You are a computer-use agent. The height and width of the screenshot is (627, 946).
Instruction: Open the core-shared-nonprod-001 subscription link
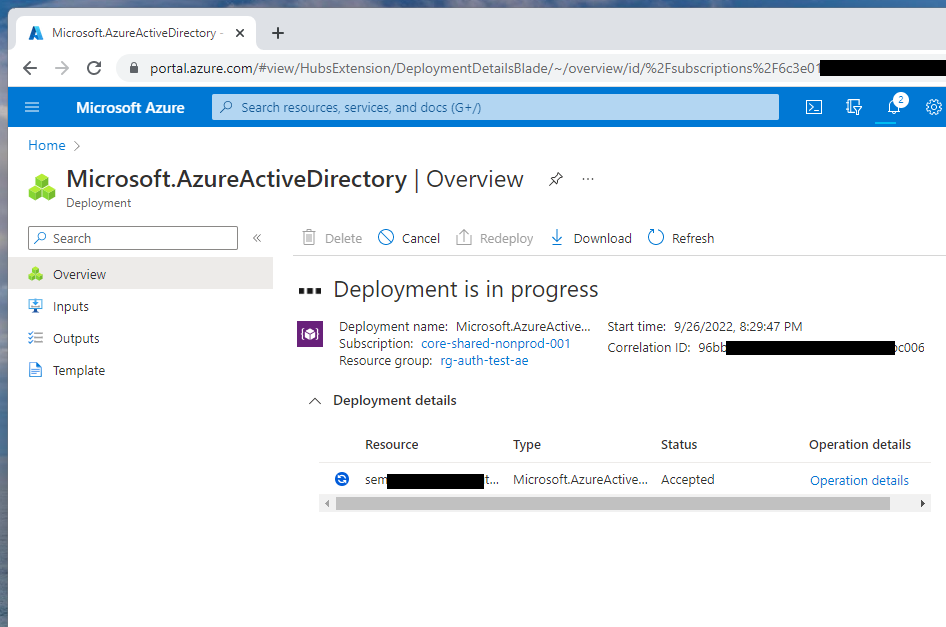pos(495,343)
